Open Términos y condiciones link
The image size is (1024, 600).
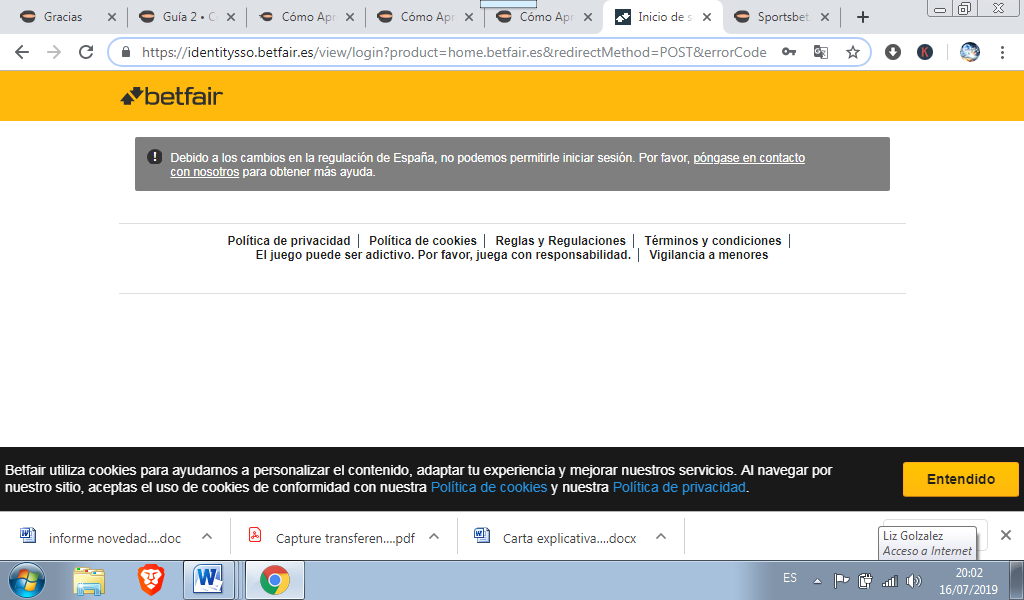[x=712, y=241]
